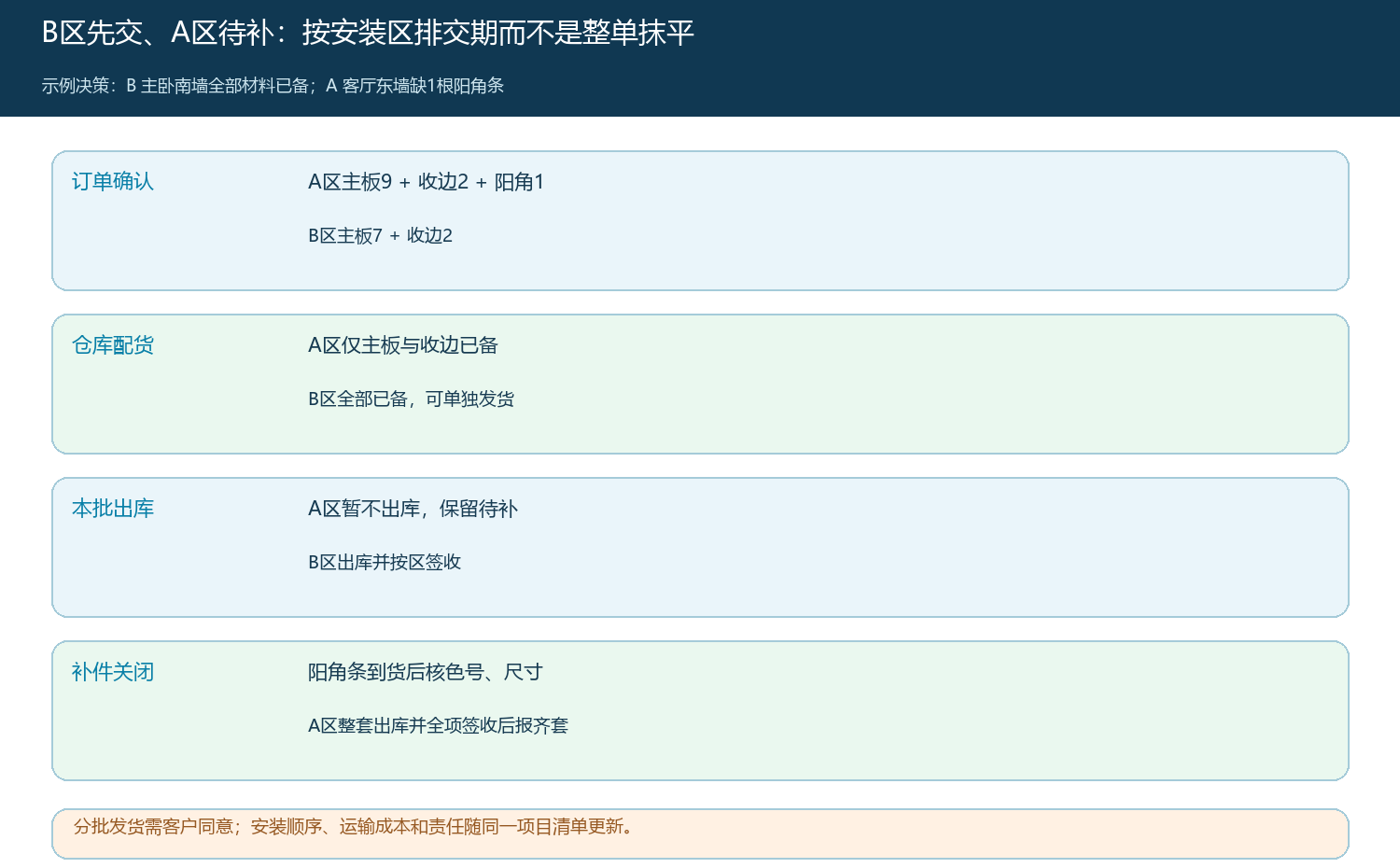This screenshot has width=1400, height=868.
Task: Click the '订单确认' stage label
Action: click(113, 182)
